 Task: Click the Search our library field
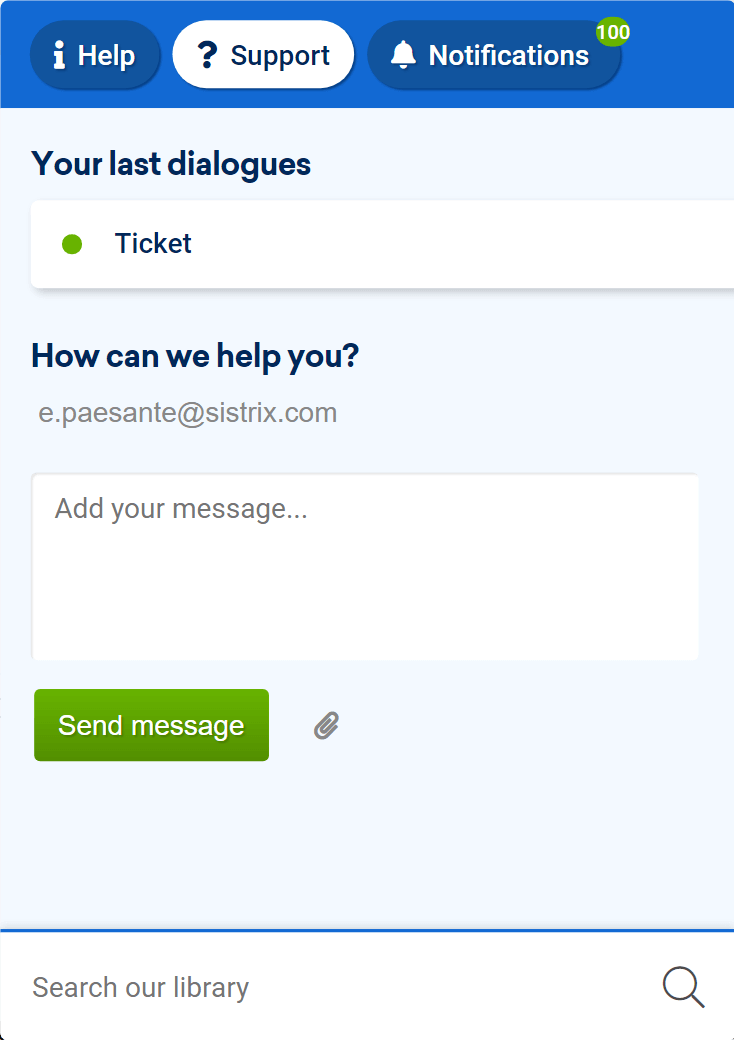click(332, 988)
